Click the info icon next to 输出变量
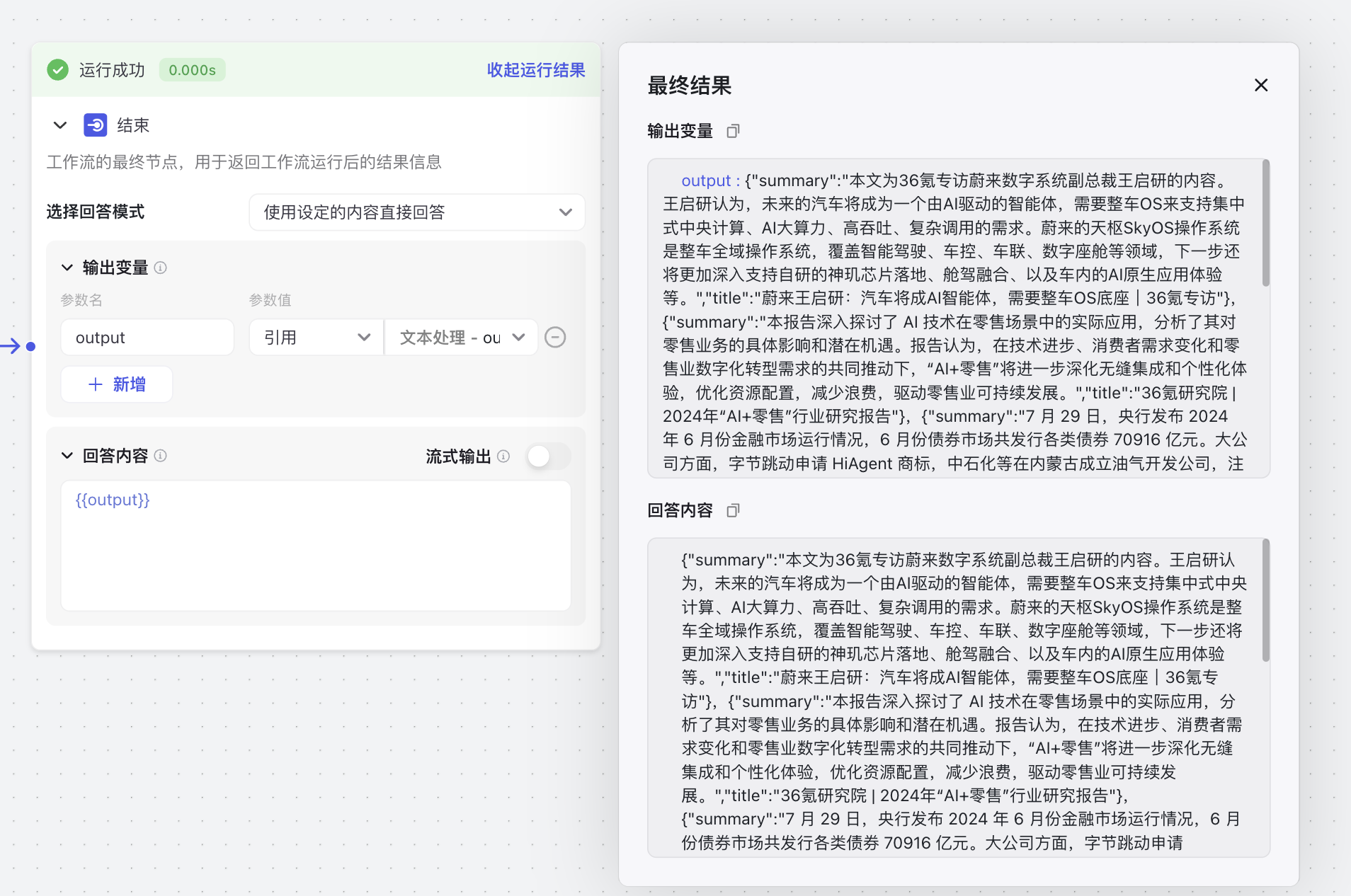The width and height of the screenshot is (1351, 896). 161,268
